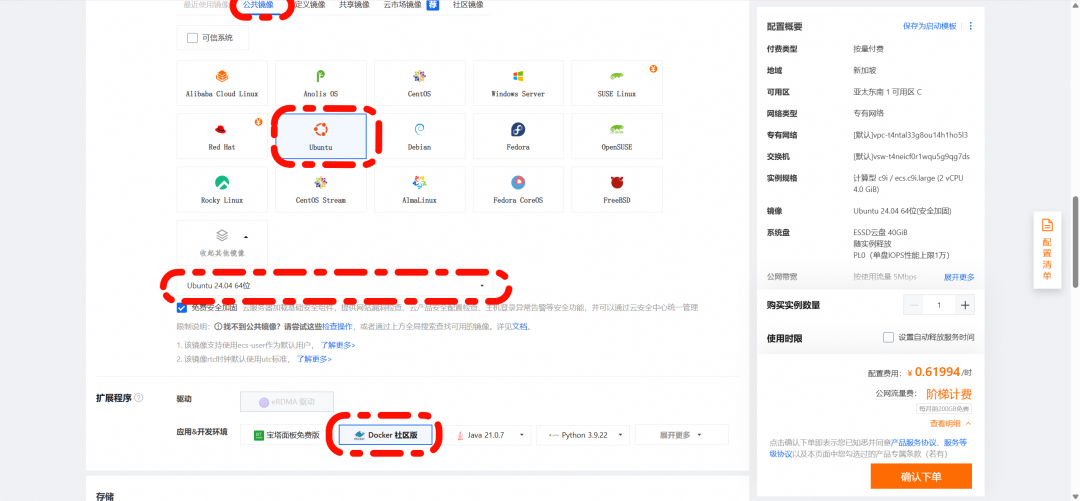This screenshot has height=501, width=1080.
Task: Click the ¥ 0.61994 configuration fee value
Action: pos(933,372)
